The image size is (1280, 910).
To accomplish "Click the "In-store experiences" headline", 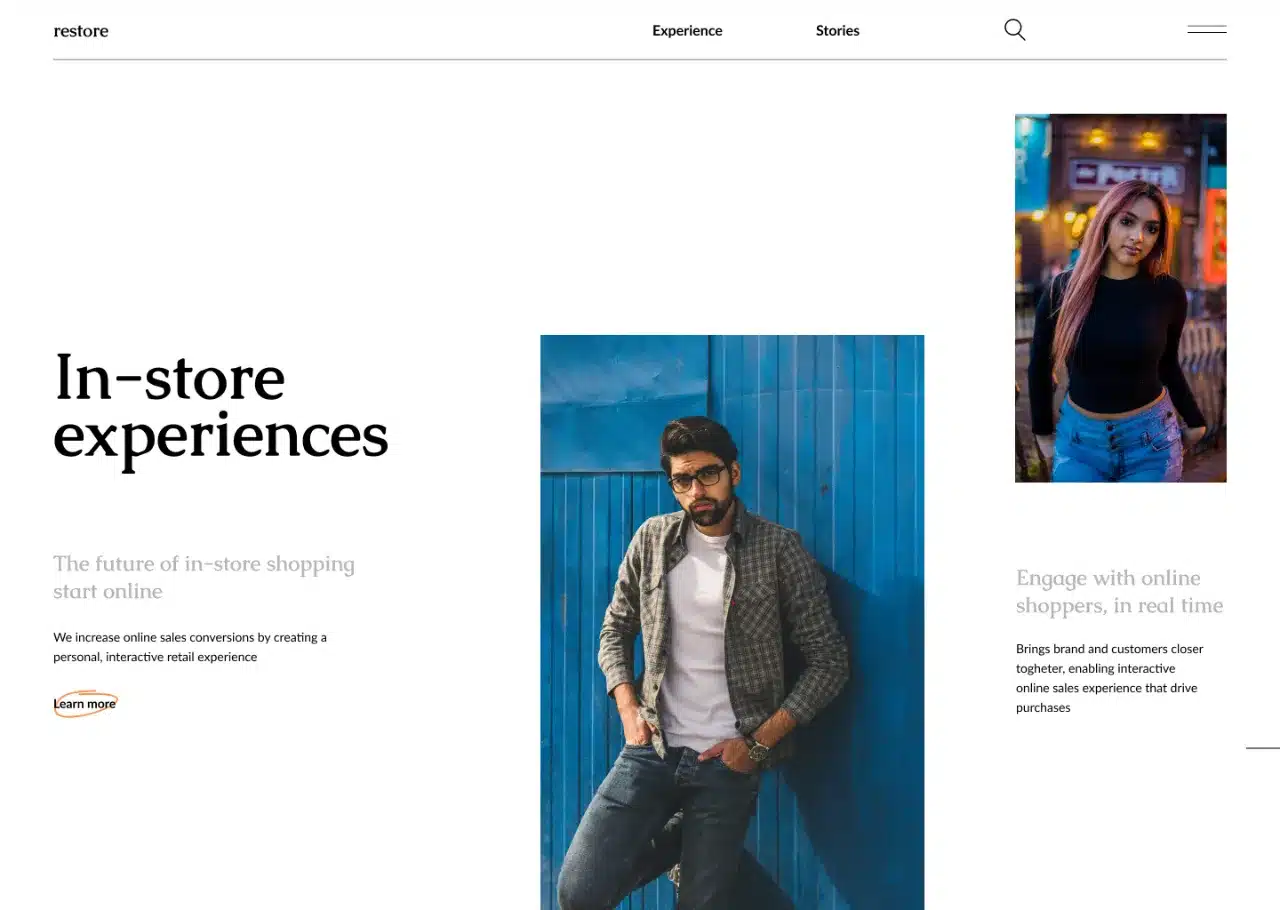I will pos(220,407).
